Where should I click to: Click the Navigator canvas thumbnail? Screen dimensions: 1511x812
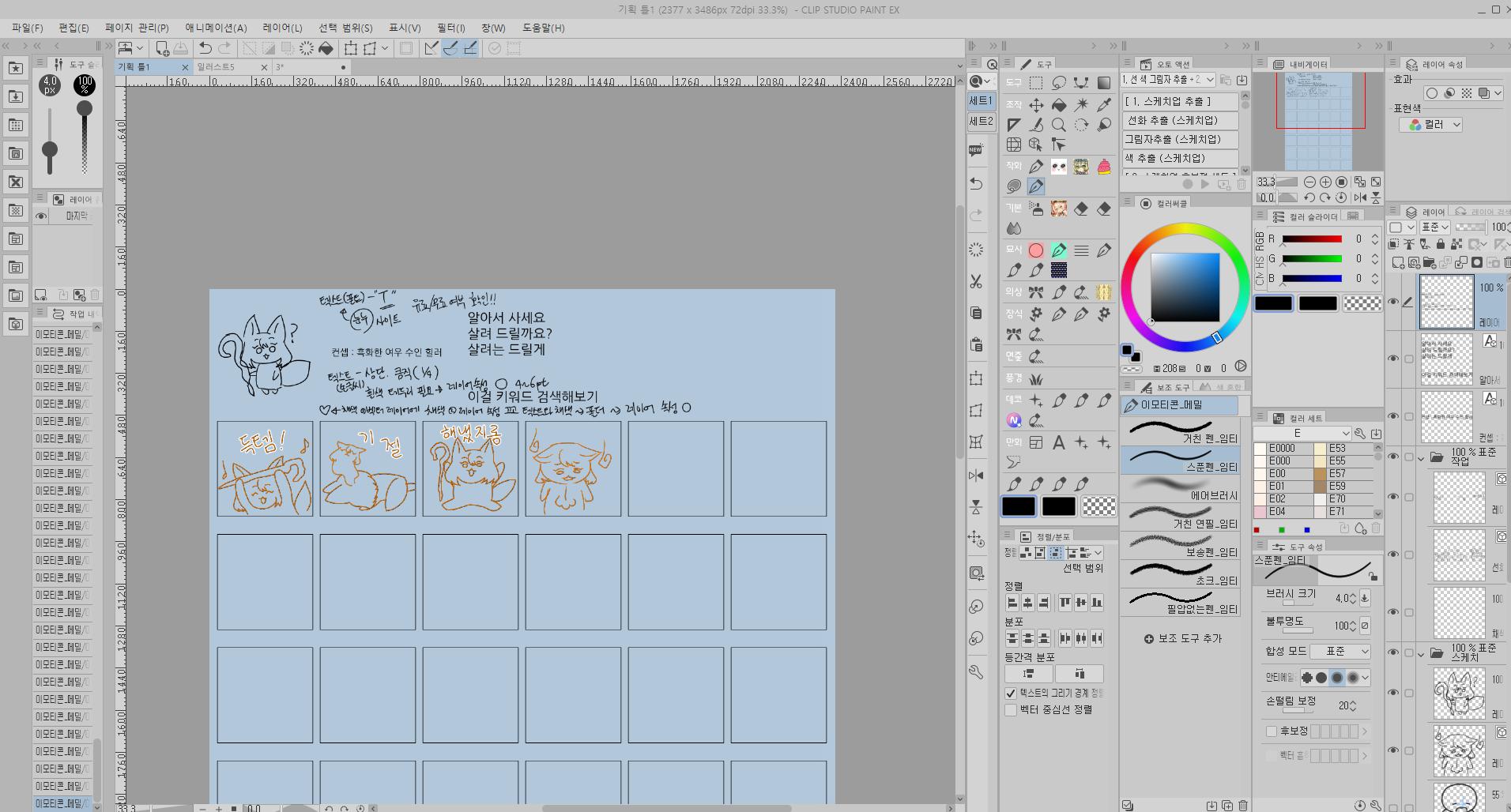(x=1319, y=121)
